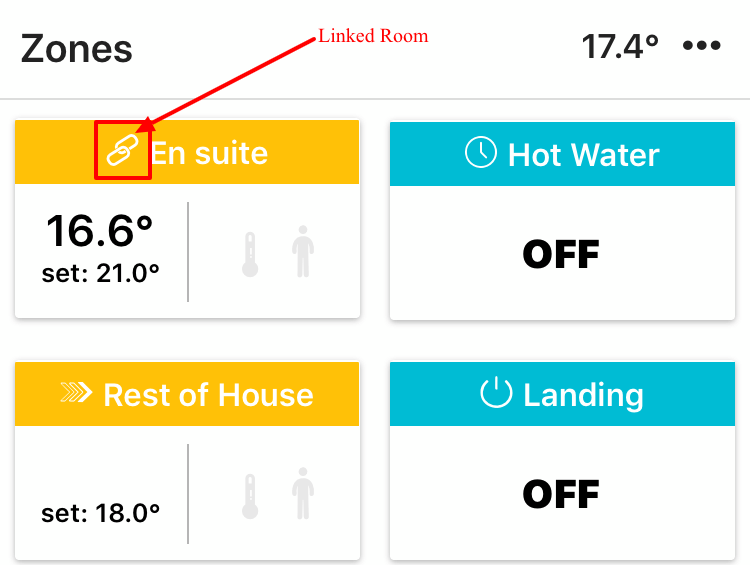Toggle Landing OFF status

(x=561, y=494)
